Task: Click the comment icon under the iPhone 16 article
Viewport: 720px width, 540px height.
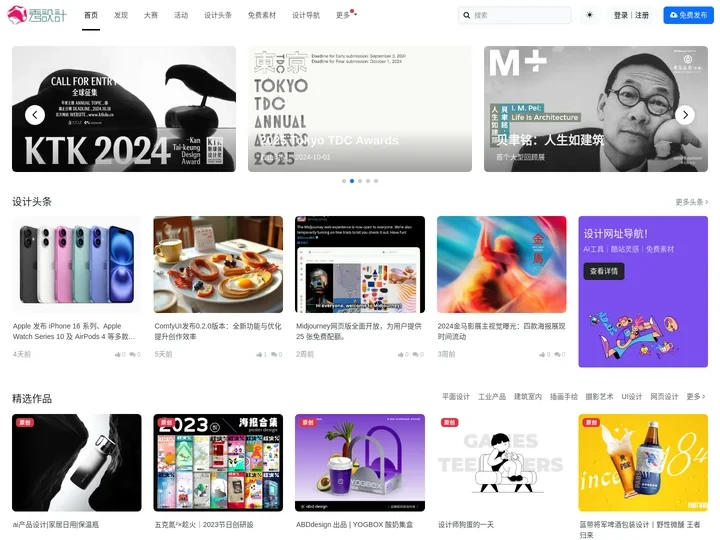Action: (x=133, y=354)
